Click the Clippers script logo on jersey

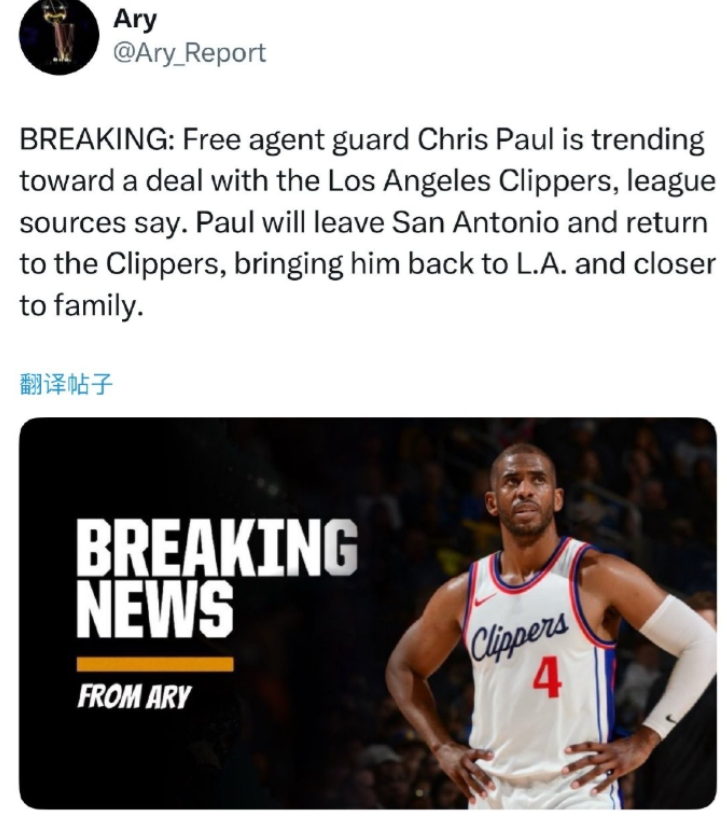(x=519, y=635)
